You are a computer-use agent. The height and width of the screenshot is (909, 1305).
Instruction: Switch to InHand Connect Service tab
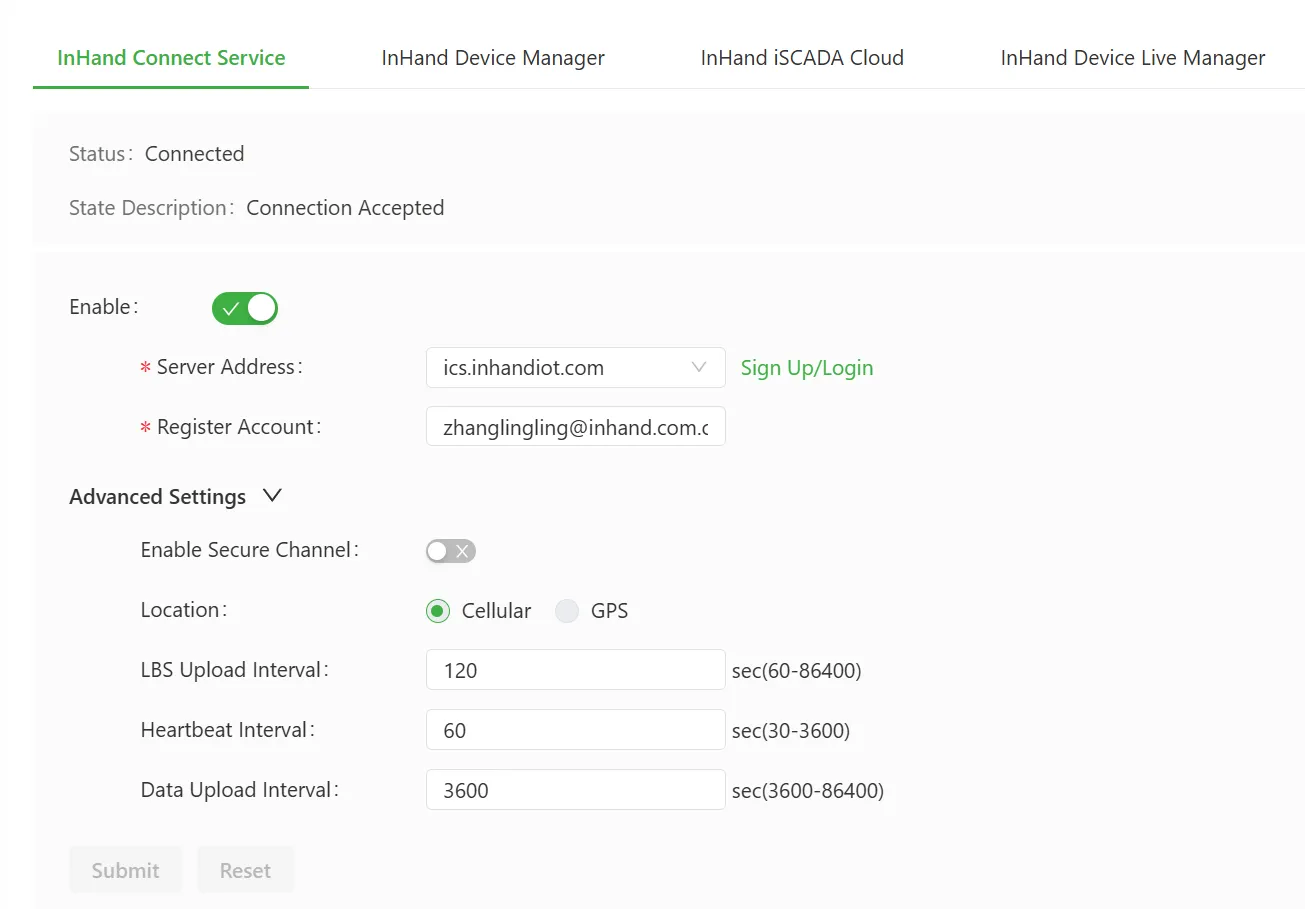click(171, 58)
